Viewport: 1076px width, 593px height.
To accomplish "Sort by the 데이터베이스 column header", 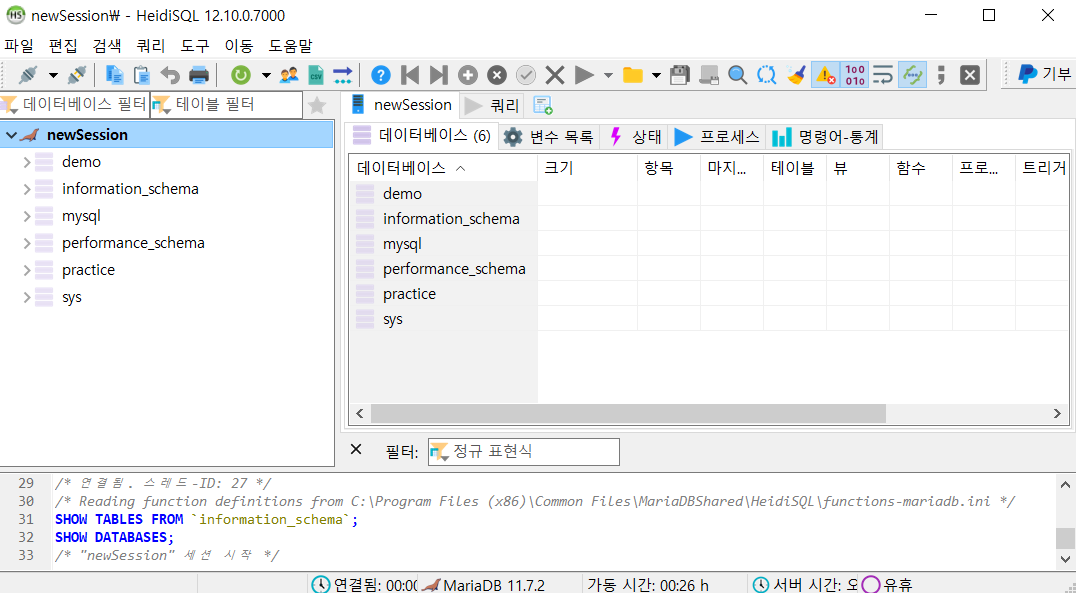I will 443,168.
